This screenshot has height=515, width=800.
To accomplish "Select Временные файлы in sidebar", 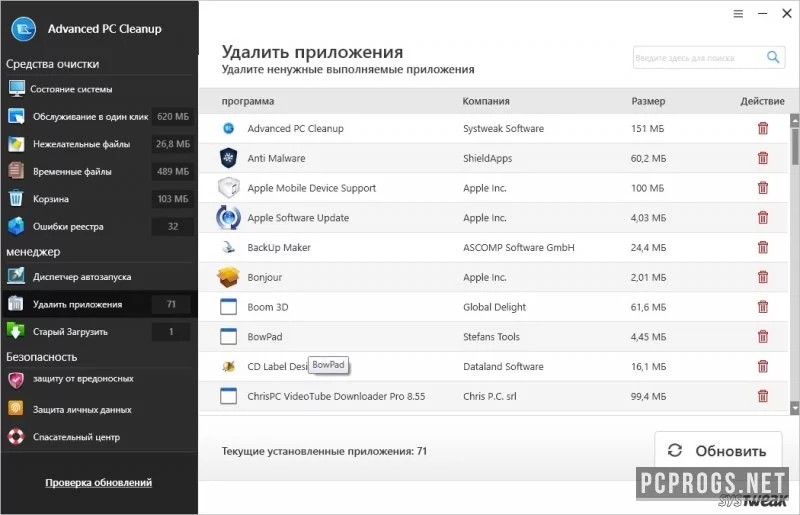I will point(99,171).
